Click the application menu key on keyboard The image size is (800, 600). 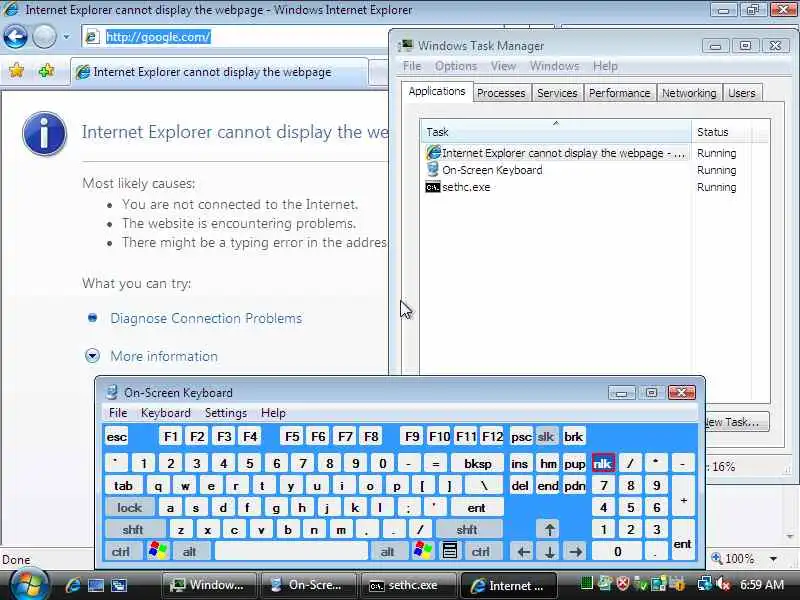click(449, 551)
